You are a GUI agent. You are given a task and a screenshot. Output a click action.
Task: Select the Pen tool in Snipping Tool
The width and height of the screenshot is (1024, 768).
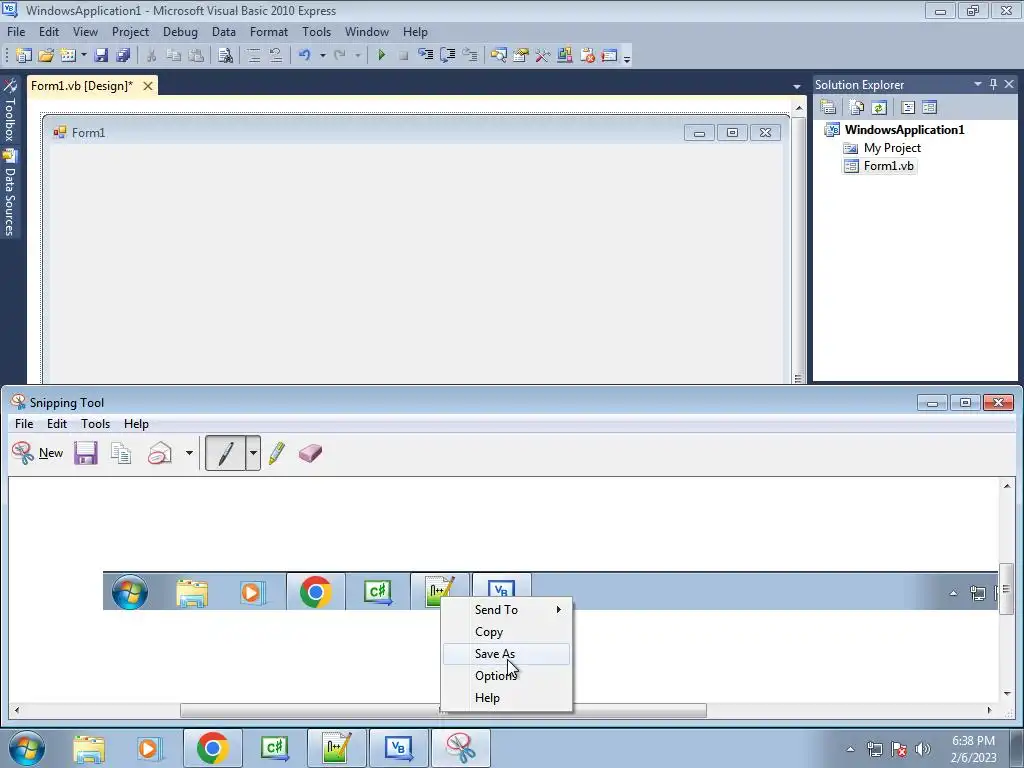(225, 453)
